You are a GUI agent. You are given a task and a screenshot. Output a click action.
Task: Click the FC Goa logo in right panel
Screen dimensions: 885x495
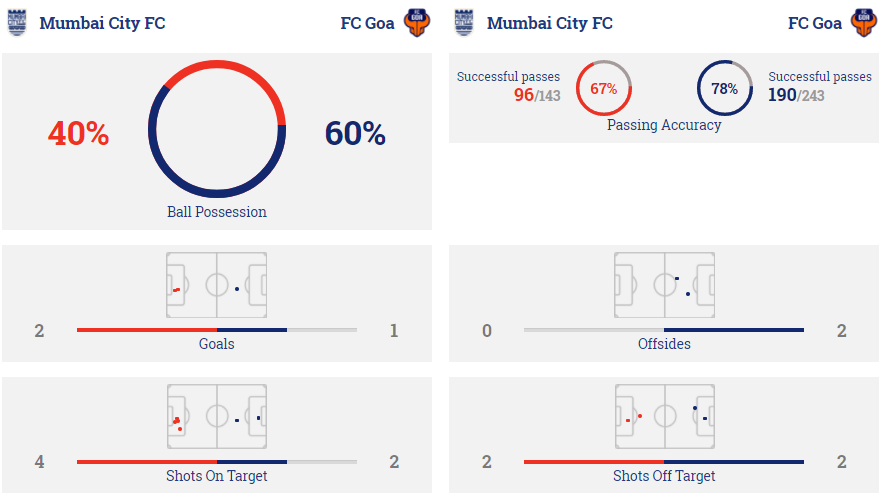864,23
